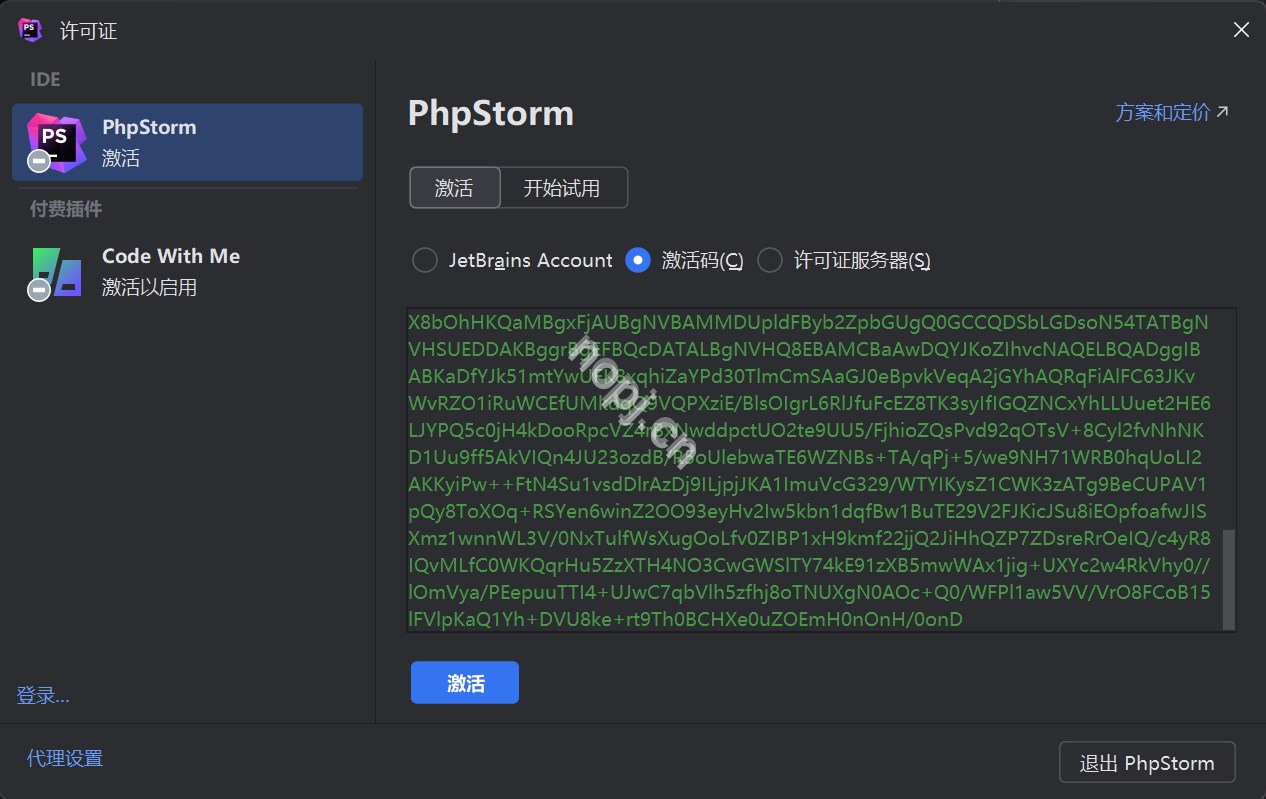Select the Code With Me plugin icon
Viewport: 1266px width, 799px height.
(x=56, y=272)
